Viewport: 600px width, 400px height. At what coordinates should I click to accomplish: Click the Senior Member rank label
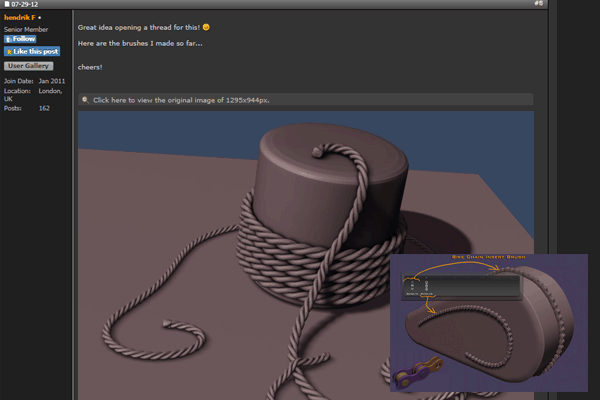tap(26, 29)
